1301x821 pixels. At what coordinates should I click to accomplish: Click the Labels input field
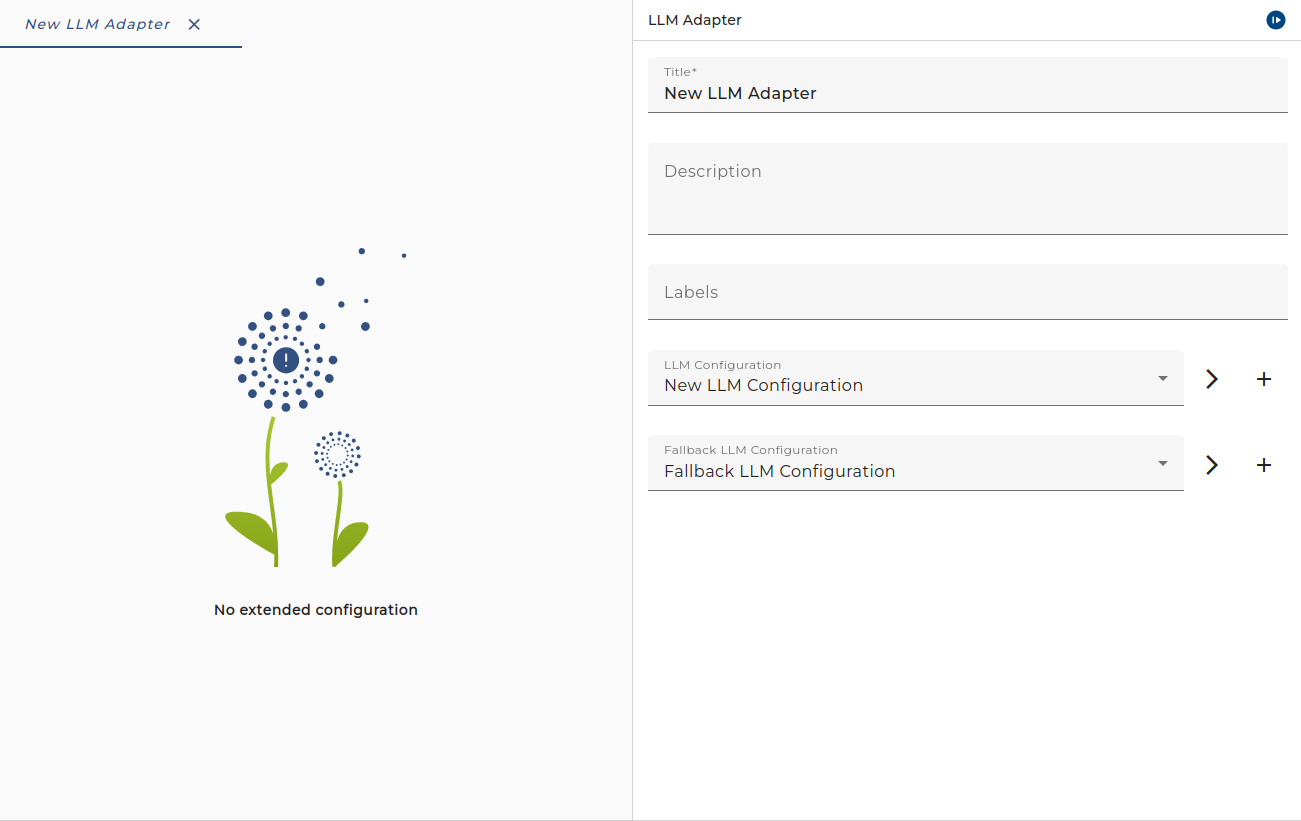click(968, 292)
